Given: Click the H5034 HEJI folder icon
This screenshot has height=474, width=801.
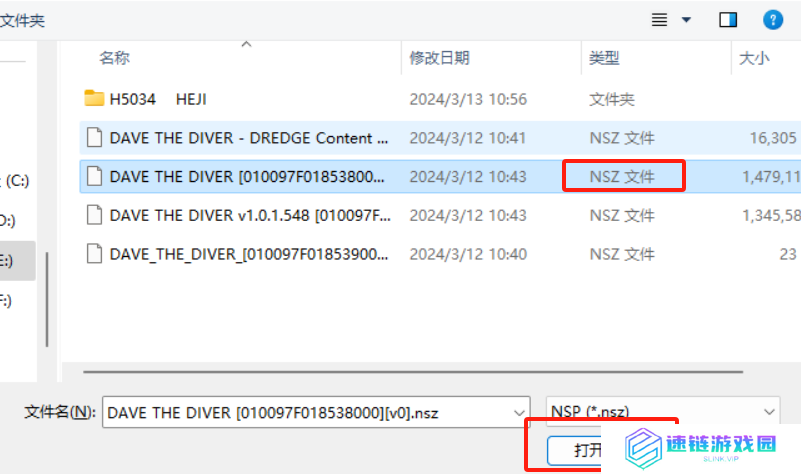Looking at the screenshot, I should [94, 98].
